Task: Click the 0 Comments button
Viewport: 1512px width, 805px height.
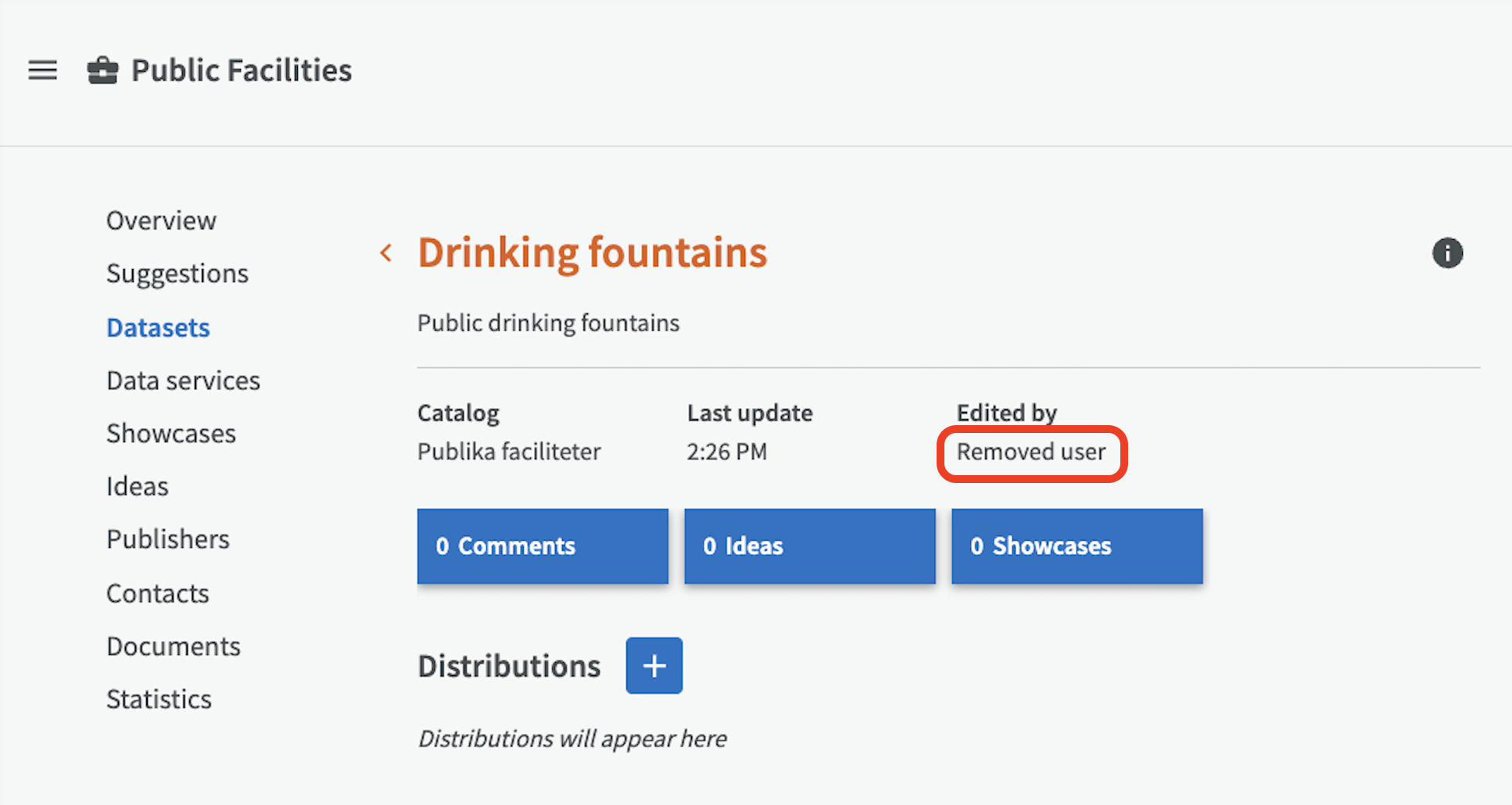Action: point(543,546)
